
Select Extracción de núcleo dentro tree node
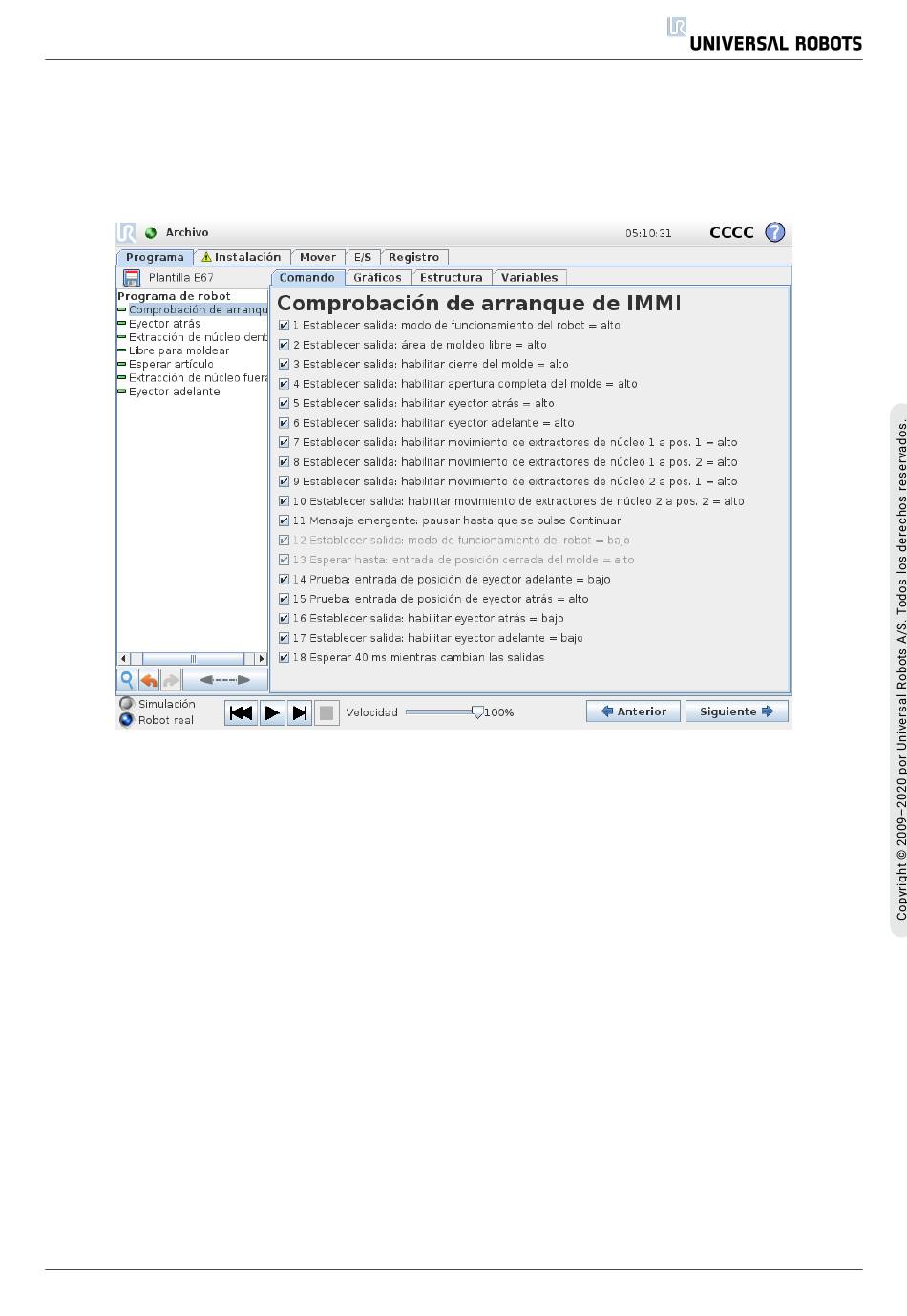point(199,337)
